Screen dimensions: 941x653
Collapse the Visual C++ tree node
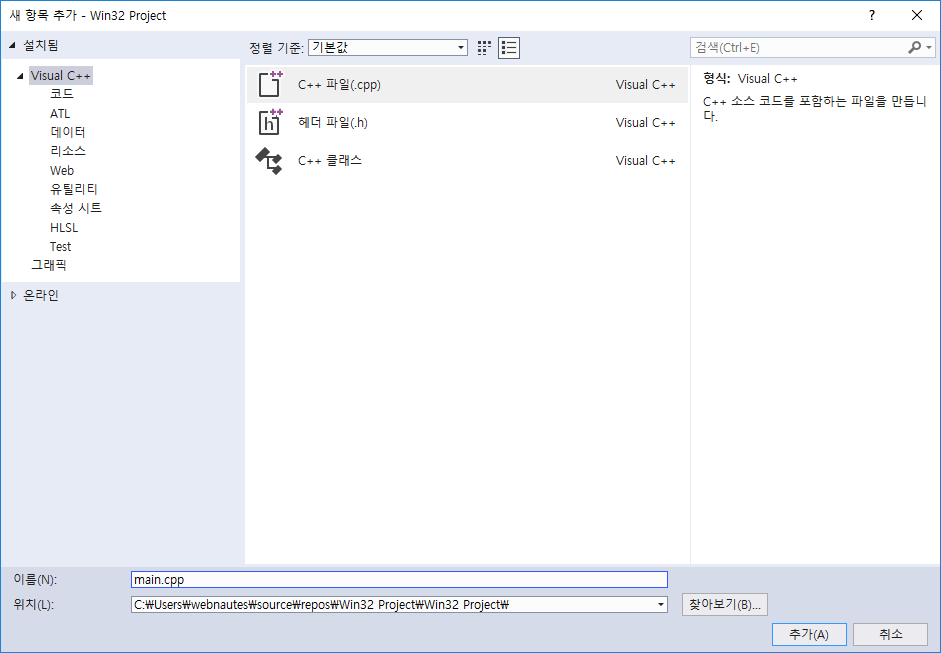20,76
